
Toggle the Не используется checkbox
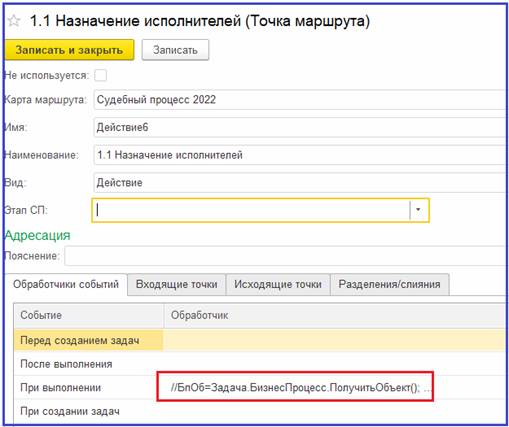(100, 75)
